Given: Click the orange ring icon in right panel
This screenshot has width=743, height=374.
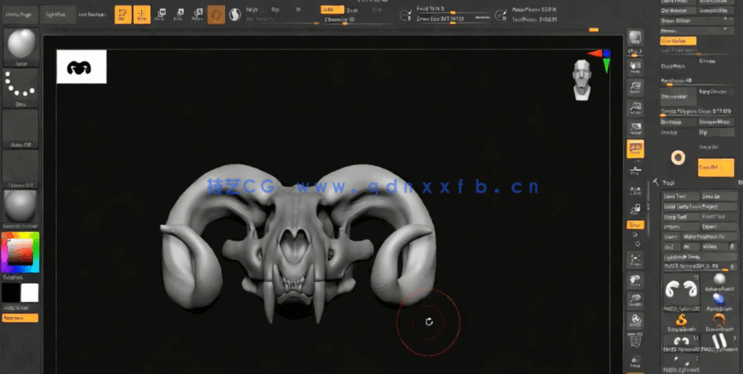Looking at the screenshot, I should pos(678,157).
